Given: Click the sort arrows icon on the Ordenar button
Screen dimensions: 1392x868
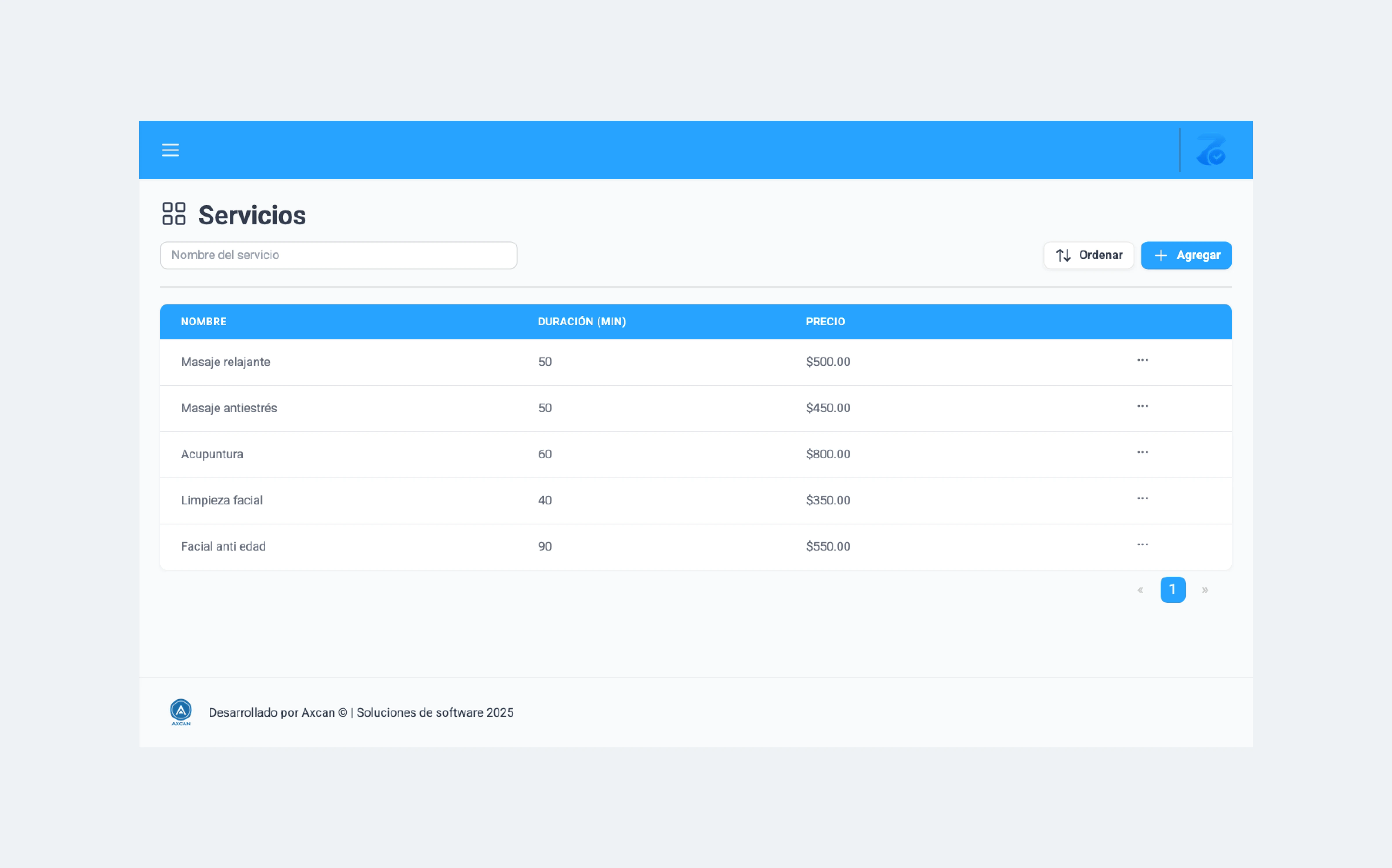Looking at the screenshot, I should coord(1063,255).
